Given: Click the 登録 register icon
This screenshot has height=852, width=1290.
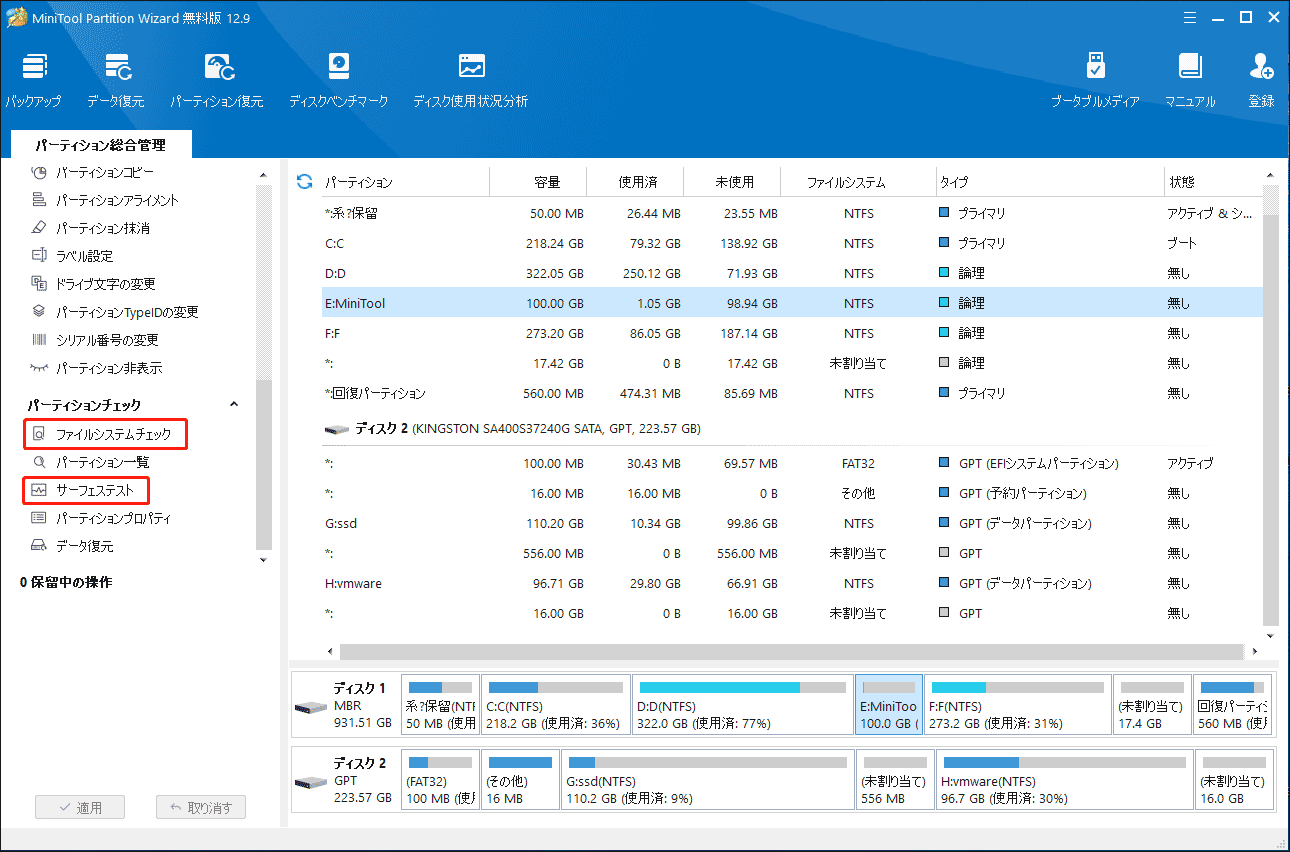Looking at the screenshot, I should coord(1261,80).
